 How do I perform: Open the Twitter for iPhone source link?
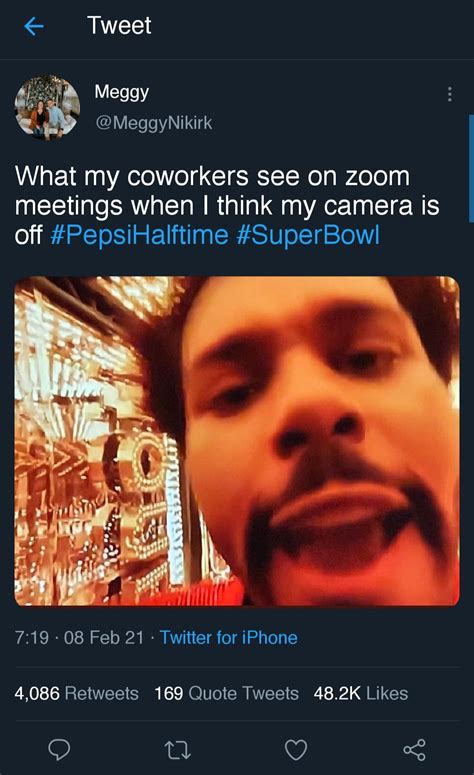click(228, 637)
